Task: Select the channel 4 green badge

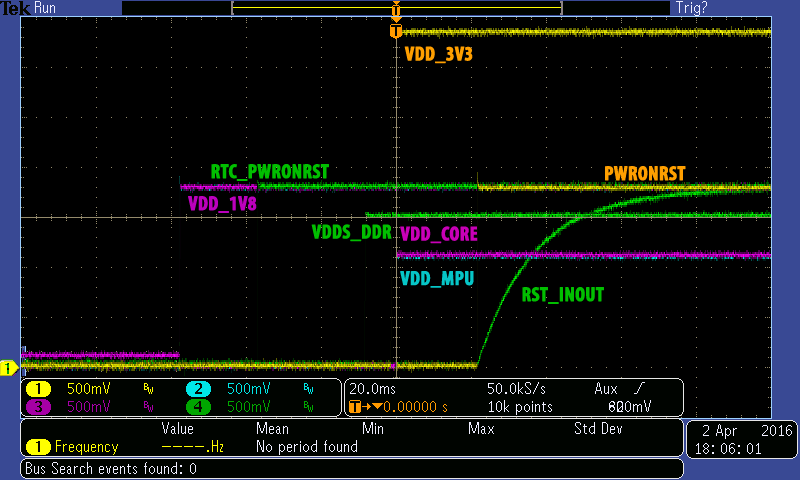Action: tap(198, 407)
